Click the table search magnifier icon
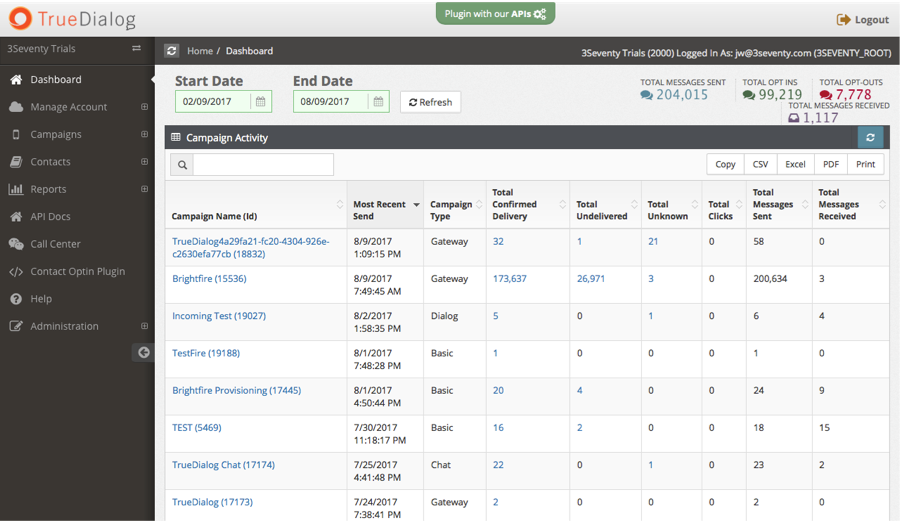Screen dimensions: 900x521 click(182, 165)
